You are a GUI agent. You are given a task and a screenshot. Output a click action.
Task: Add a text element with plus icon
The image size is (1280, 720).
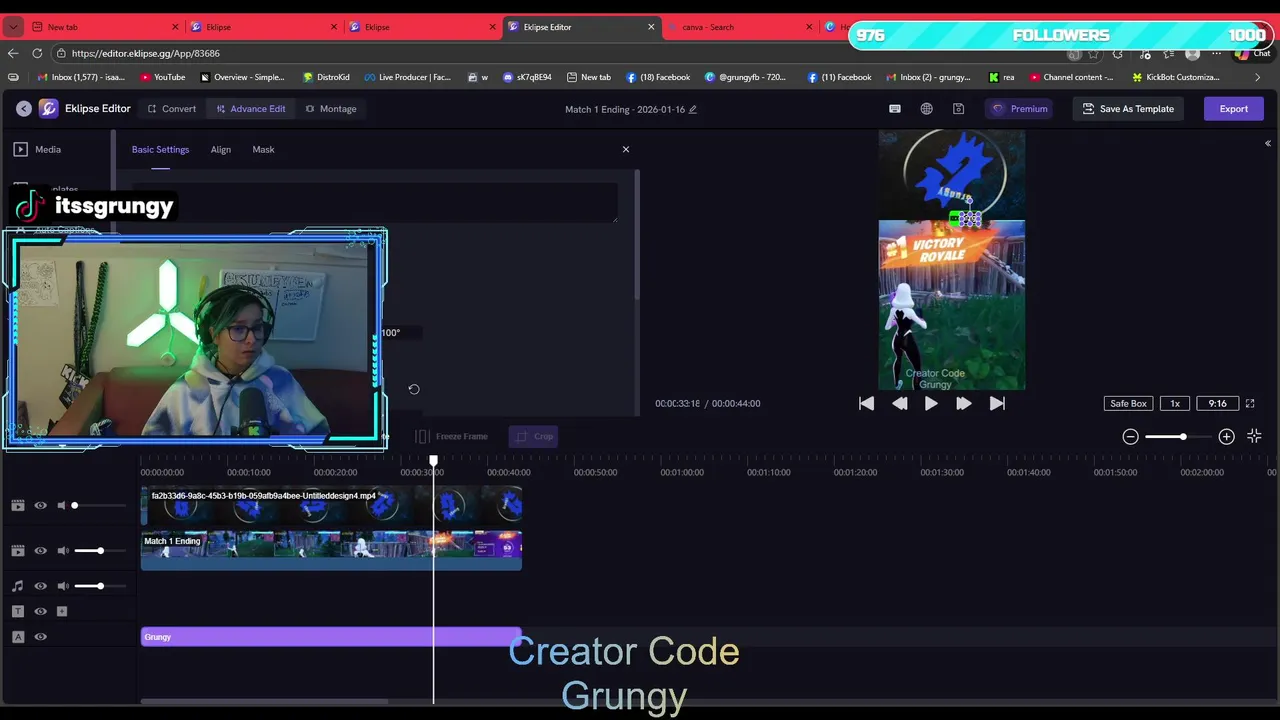click(x=62, y=611)
